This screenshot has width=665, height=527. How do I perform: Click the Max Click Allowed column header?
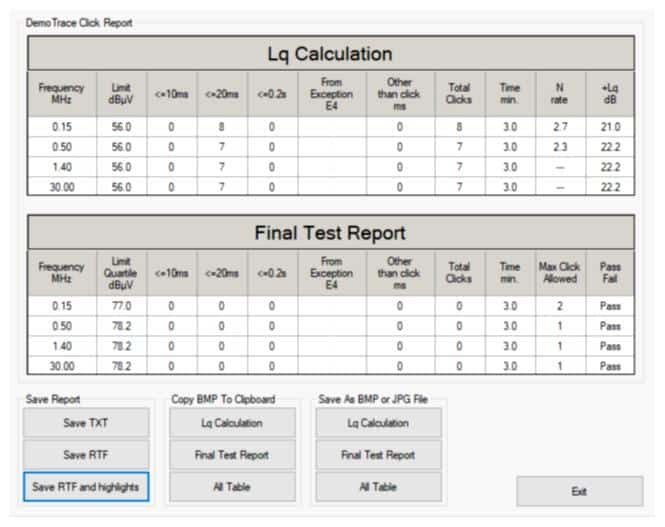(560, 273)
